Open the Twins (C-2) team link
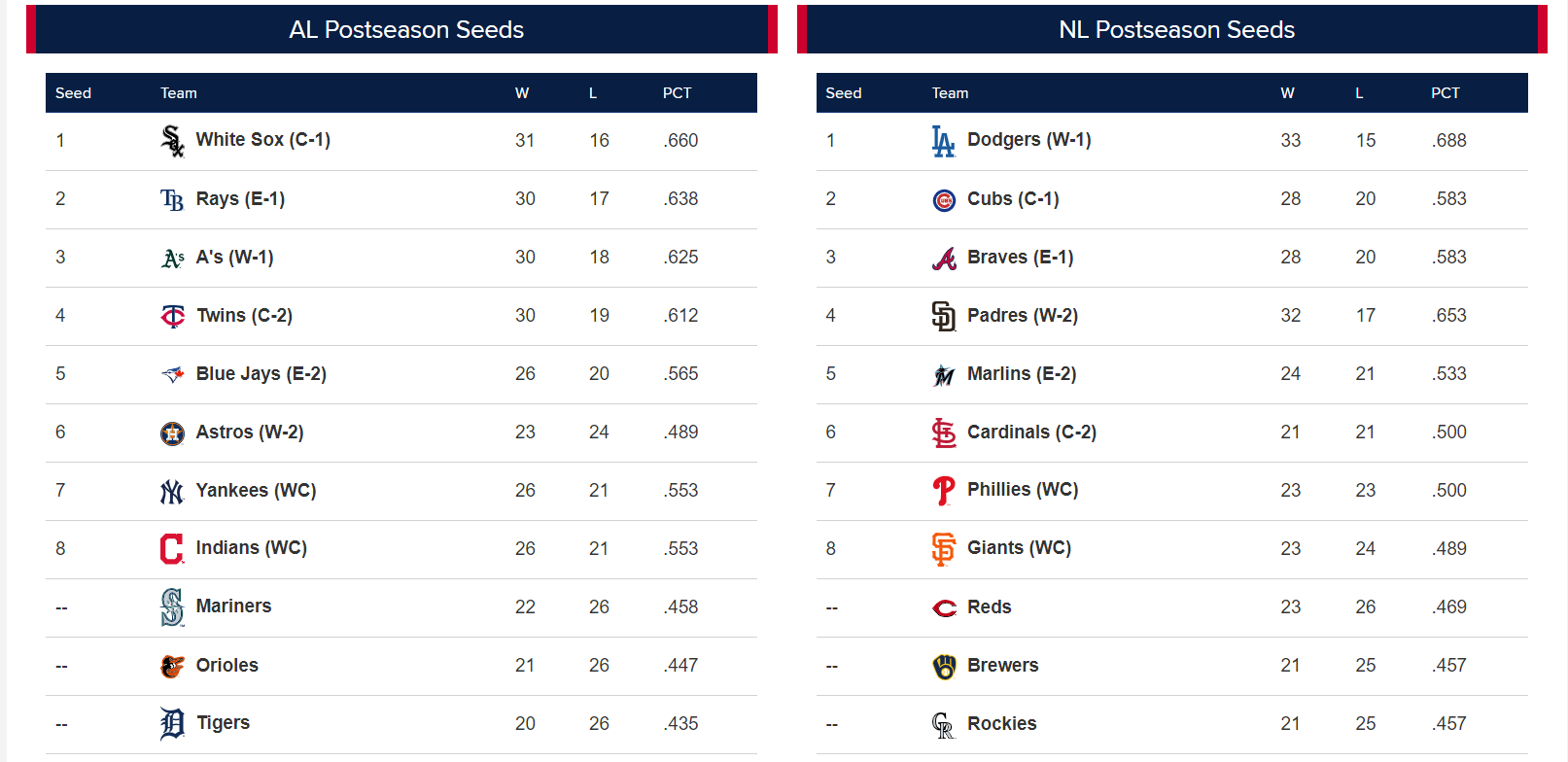The height and width of the screenshot is (762, 1568). point(244,315)
